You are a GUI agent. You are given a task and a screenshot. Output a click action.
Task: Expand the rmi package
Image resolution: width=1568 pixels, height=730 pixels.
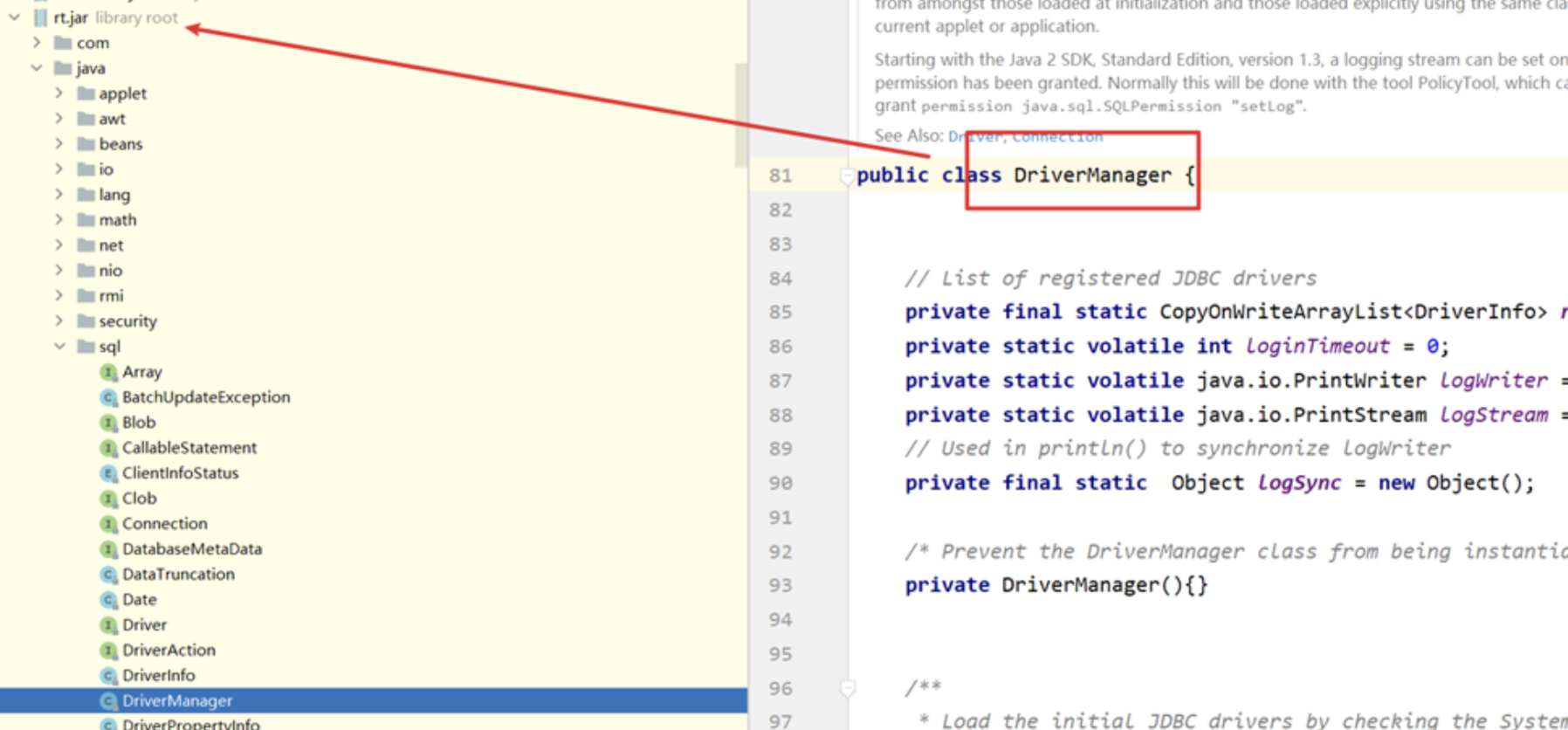click(59, 295)
